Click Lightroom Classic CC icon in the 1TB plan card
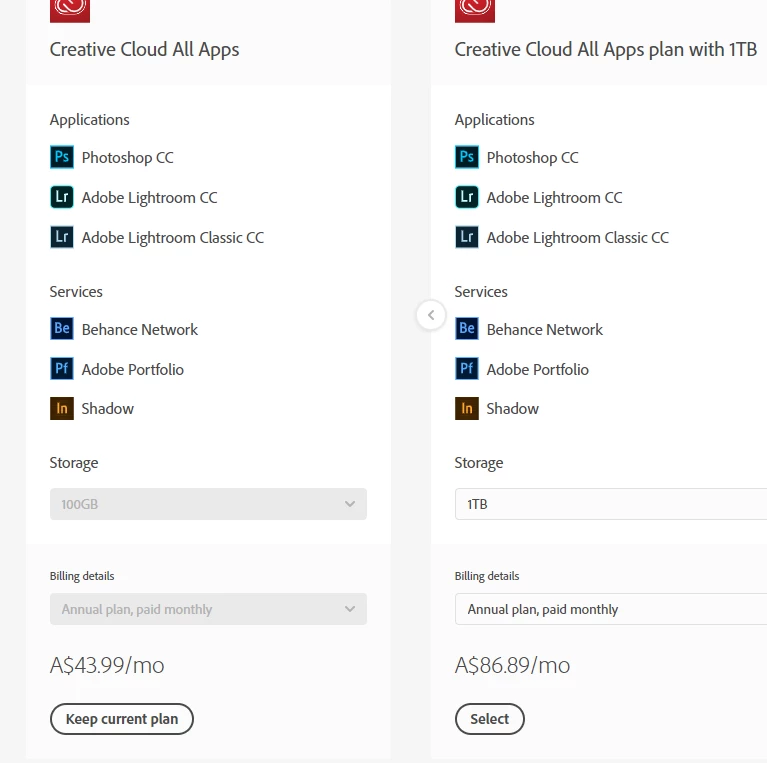The image size is (767, 763). coord(467,237)
